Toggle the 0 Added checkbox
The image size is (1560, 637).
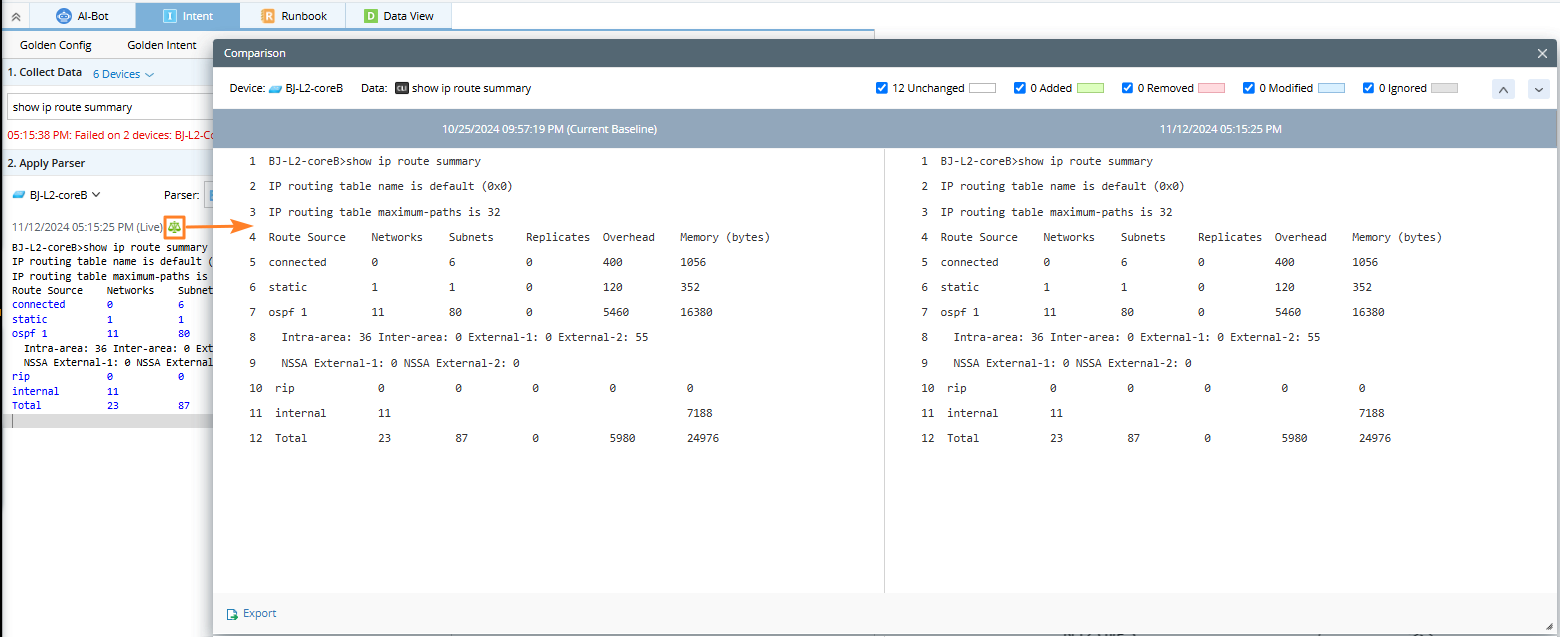coord(1020,88)
